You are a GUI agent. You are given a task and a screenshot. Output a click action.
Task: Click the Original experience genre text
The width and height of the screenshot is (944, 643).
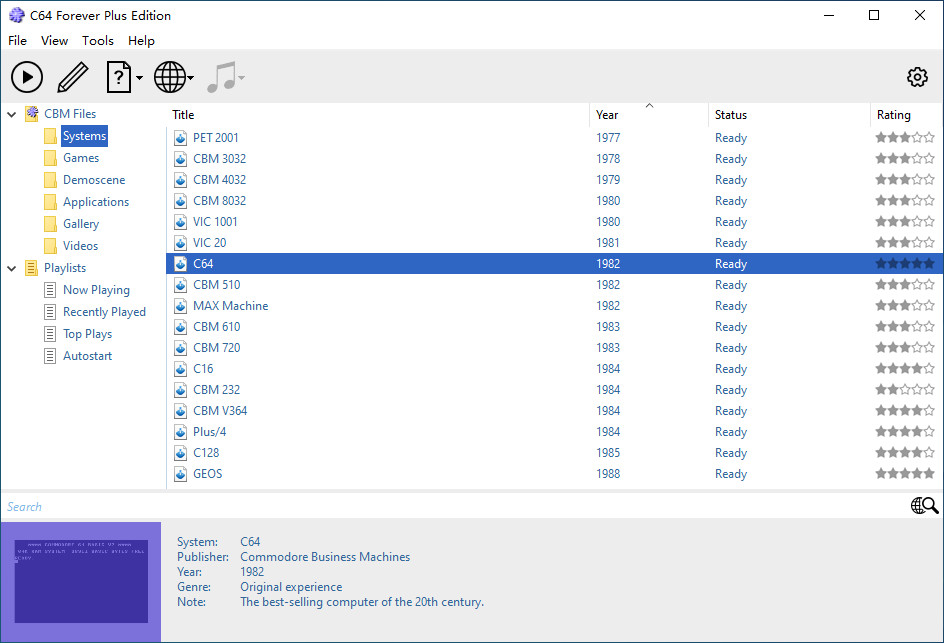(291, 587)
